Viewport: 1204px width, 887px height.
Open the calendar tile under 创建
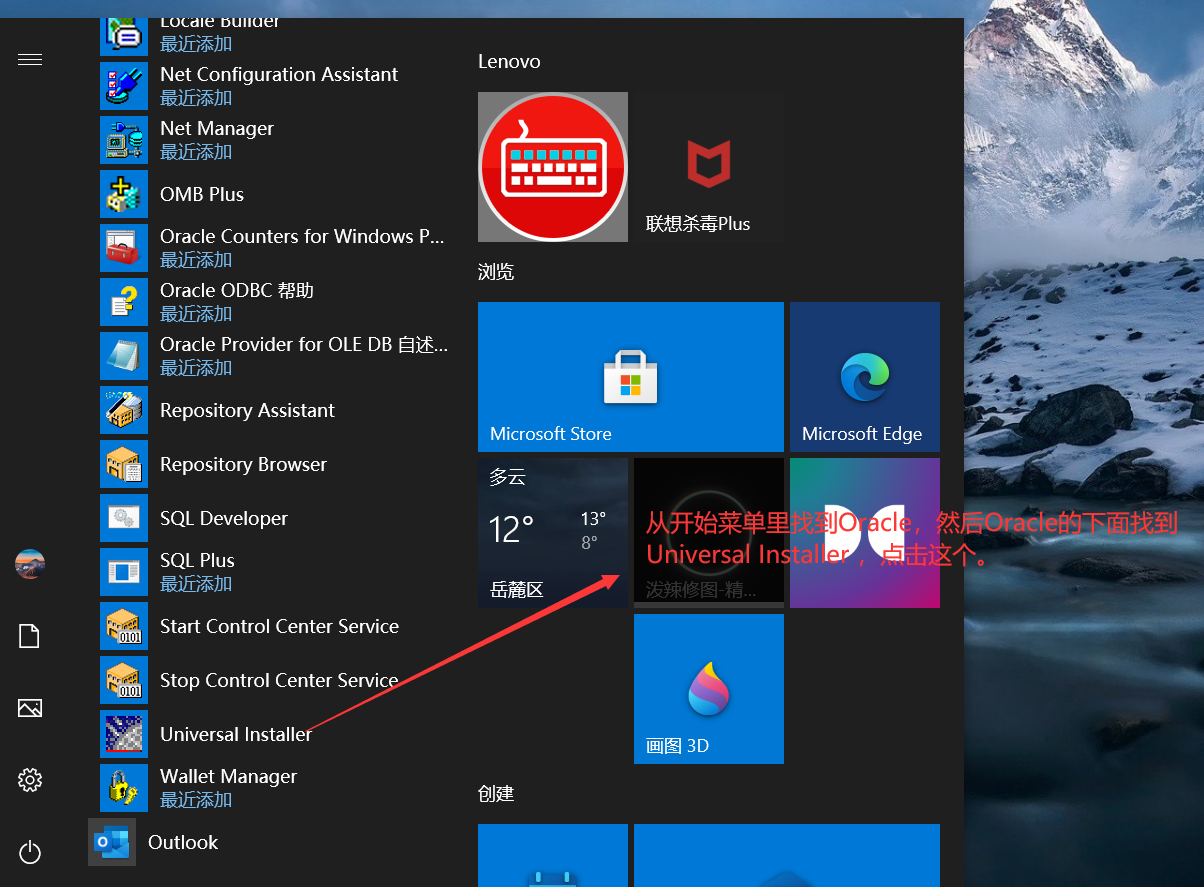coord(553,855)
